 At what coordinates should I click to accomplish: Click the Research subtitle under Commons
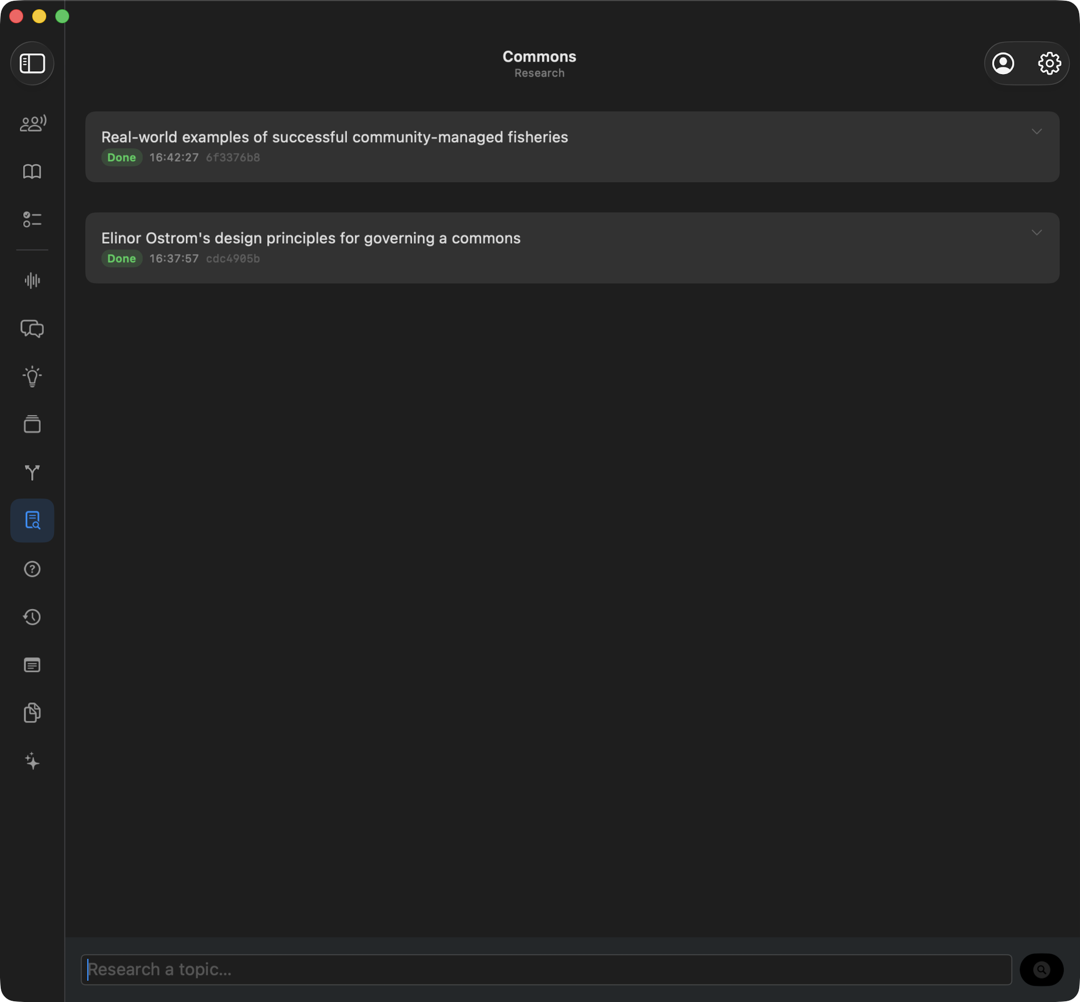tap(539, 73)
